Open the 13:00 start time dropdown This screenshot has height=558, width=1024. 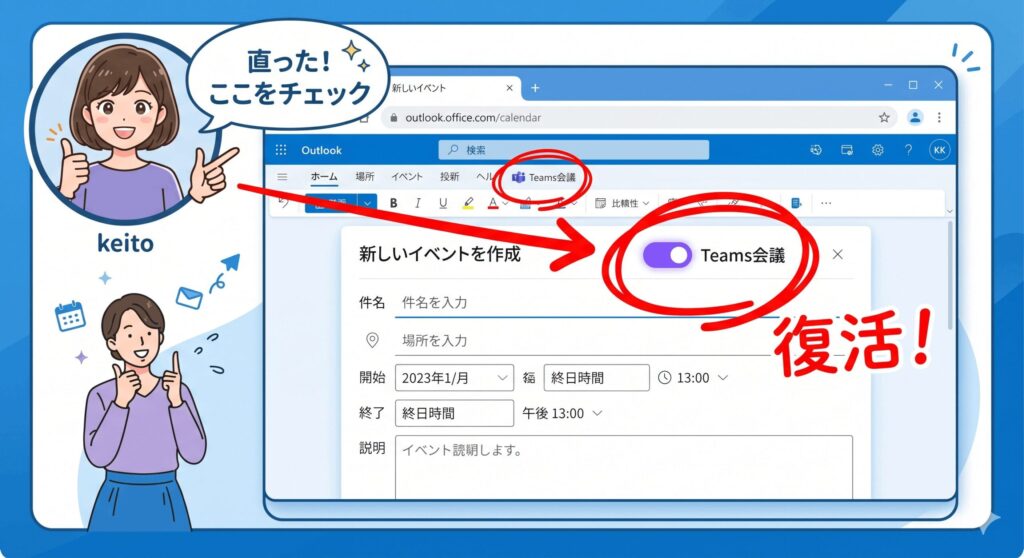[693, 378]
